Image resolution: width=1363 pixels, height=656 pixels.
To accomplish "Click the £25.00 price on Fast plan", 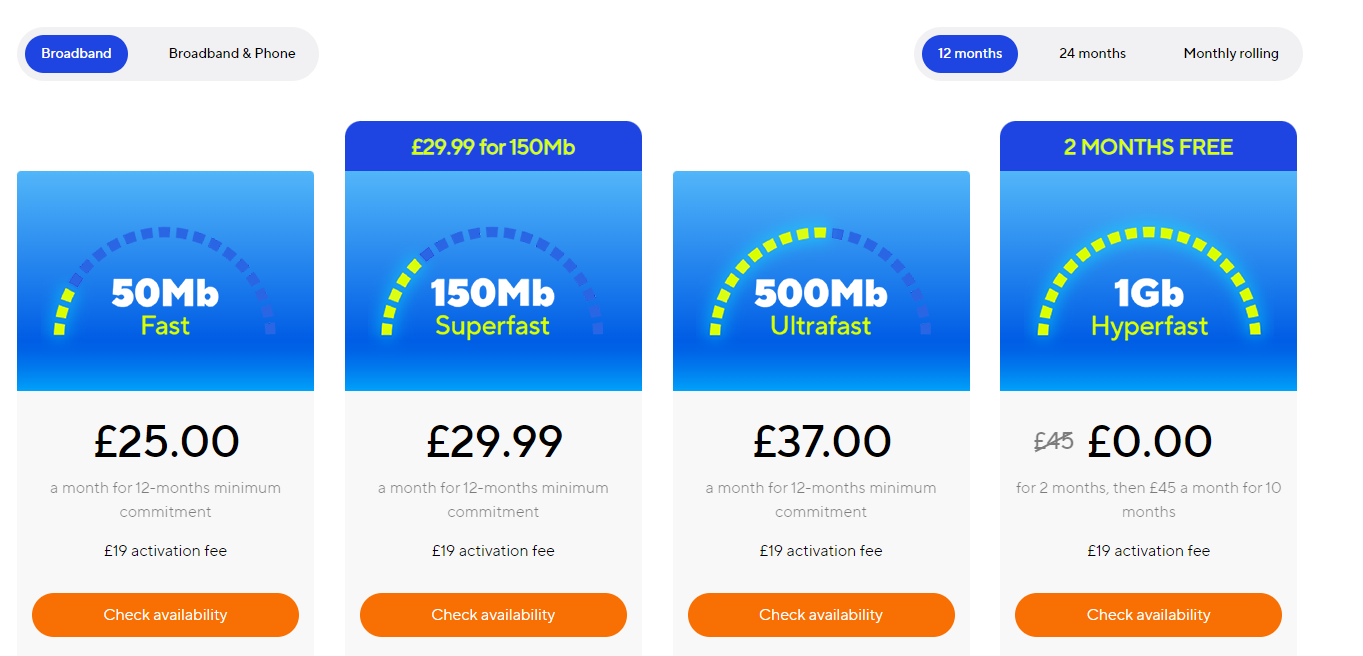I will point(167,442).
